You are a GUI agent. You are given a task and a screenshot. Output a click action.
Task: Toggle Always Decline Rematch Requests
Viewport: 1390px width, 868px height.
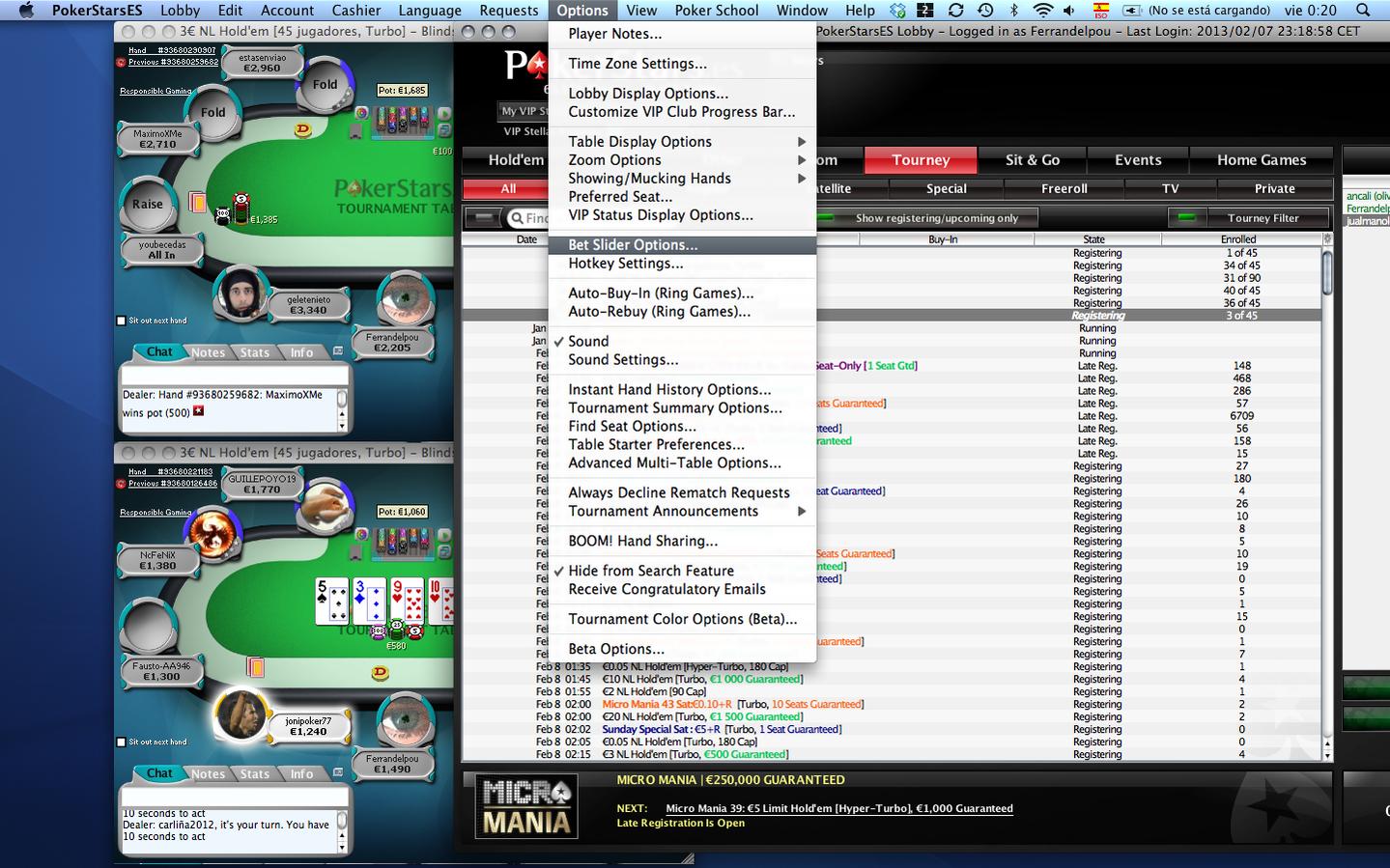pos(682,492)
